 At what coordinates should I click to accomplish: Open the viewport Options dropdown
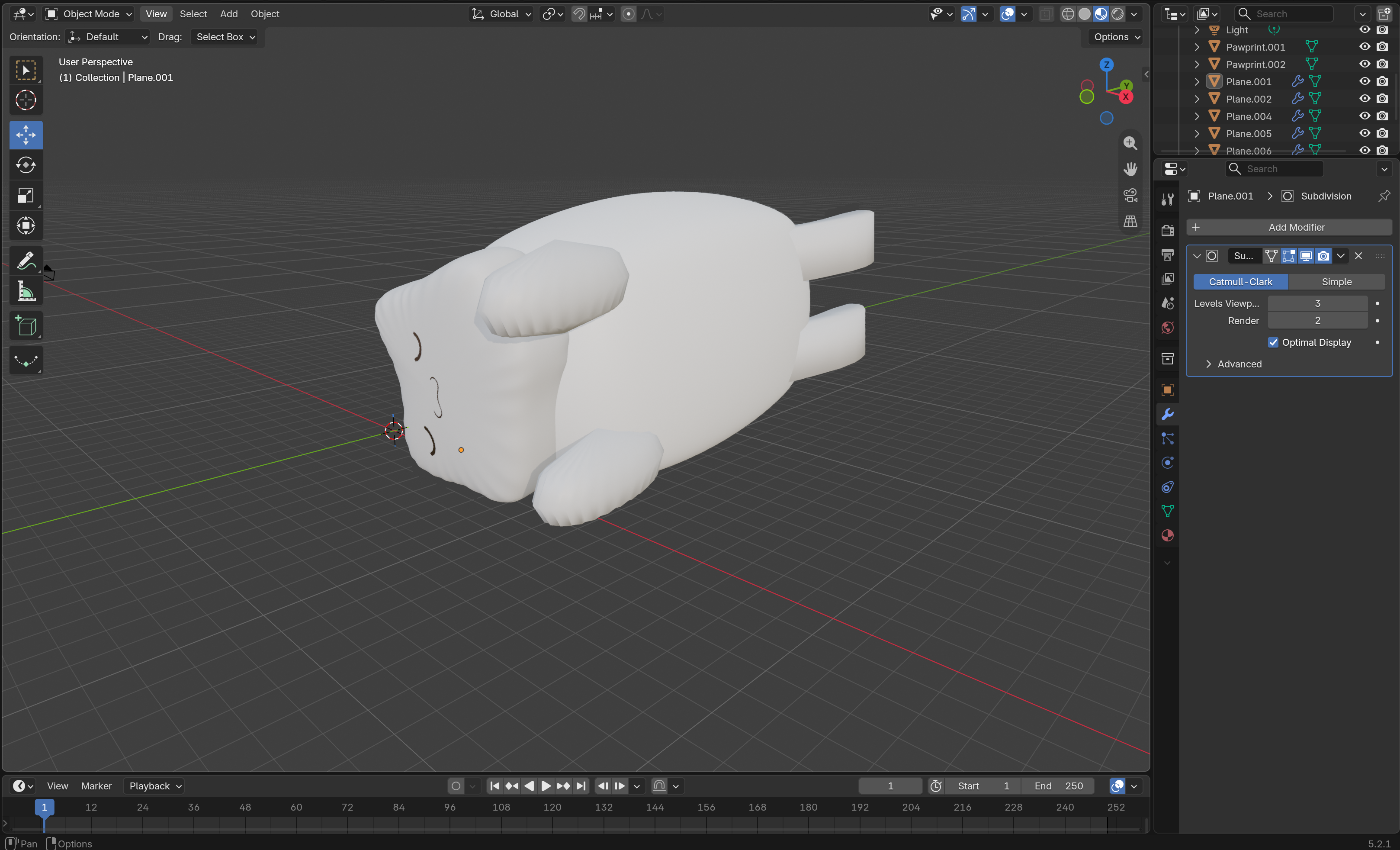coord(1116,37)
